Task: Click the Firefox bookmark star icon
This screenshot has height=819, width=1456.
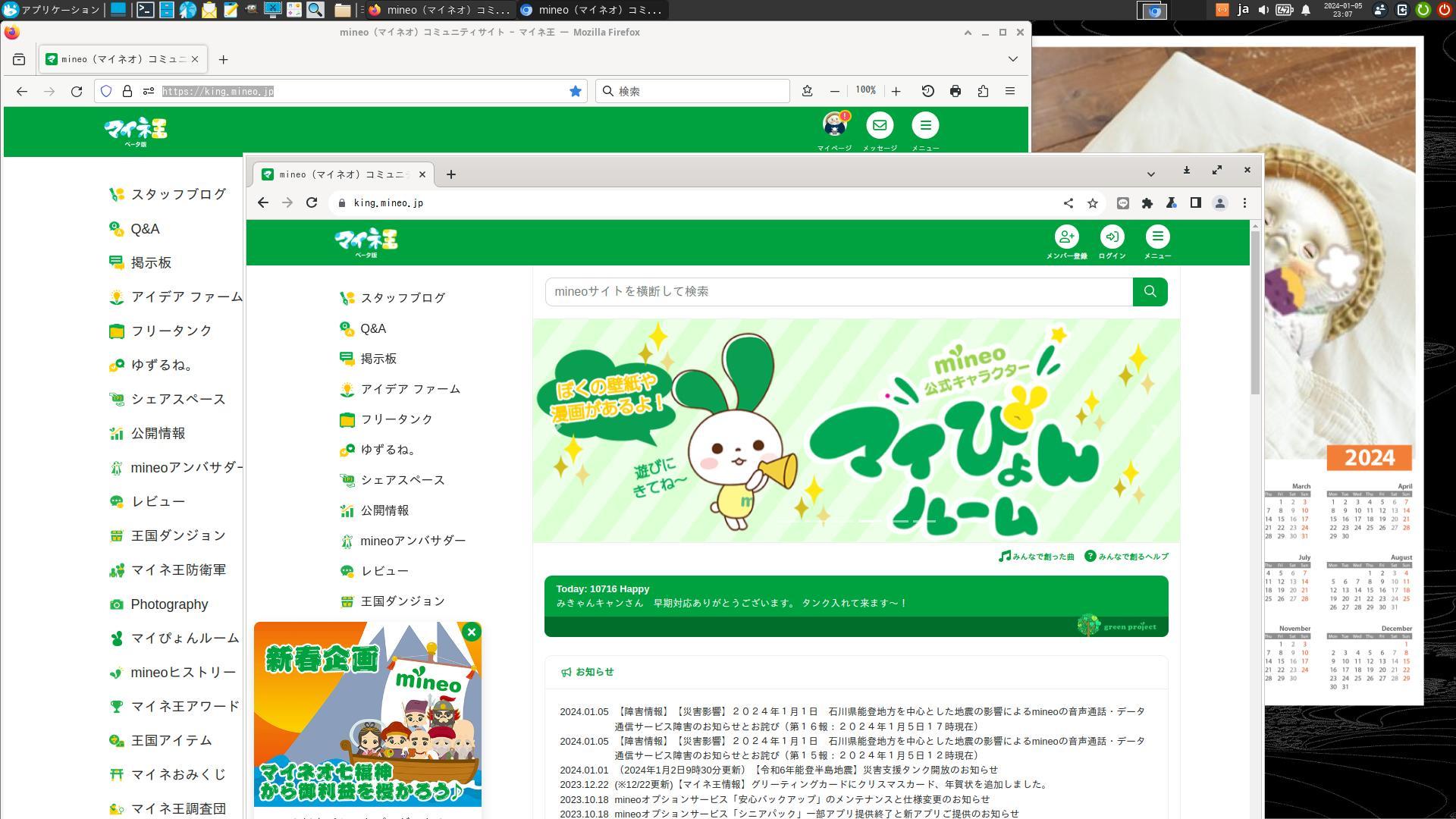Action: [x=576, y=91]
